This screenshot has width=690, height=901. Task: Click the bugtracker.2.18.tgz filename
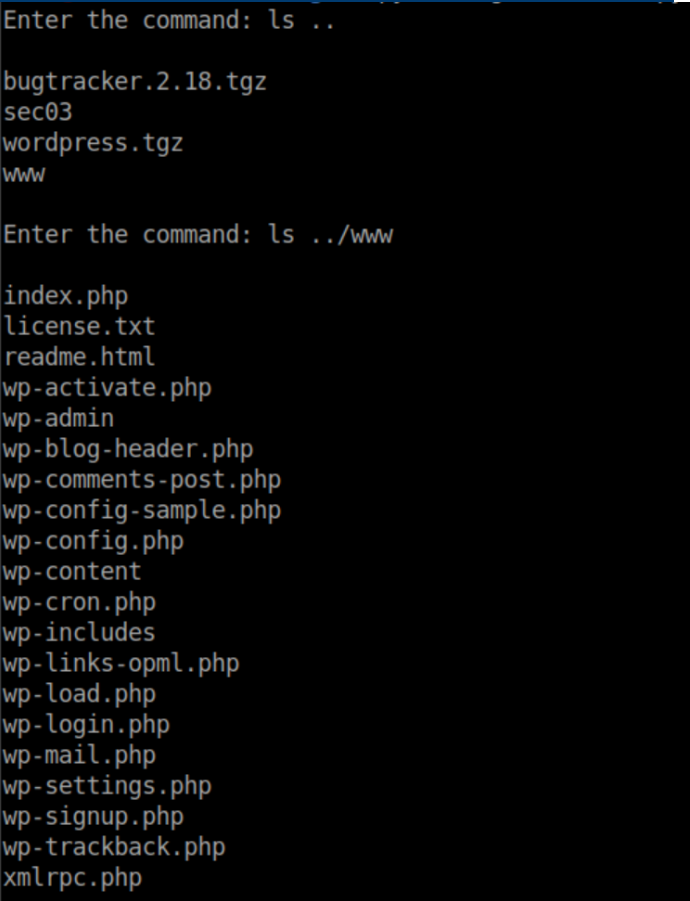[134, 82]
